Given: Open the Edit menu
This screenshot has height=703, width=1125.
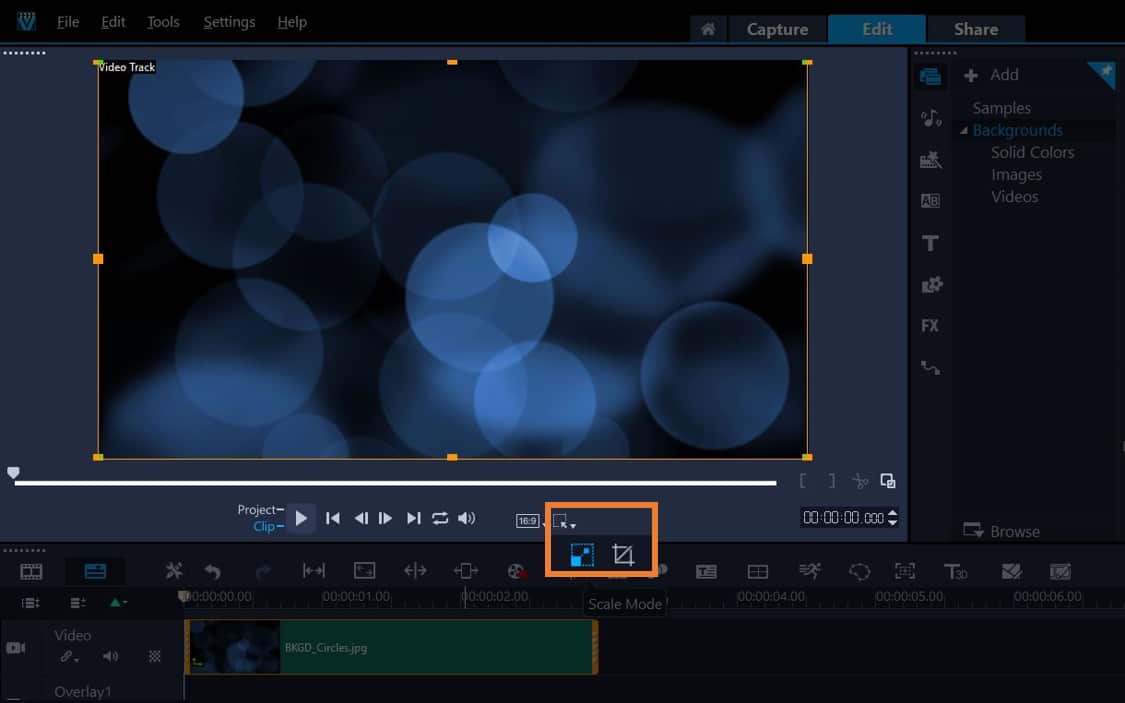Looking at the screenshot, I should (x=113, y=22).
